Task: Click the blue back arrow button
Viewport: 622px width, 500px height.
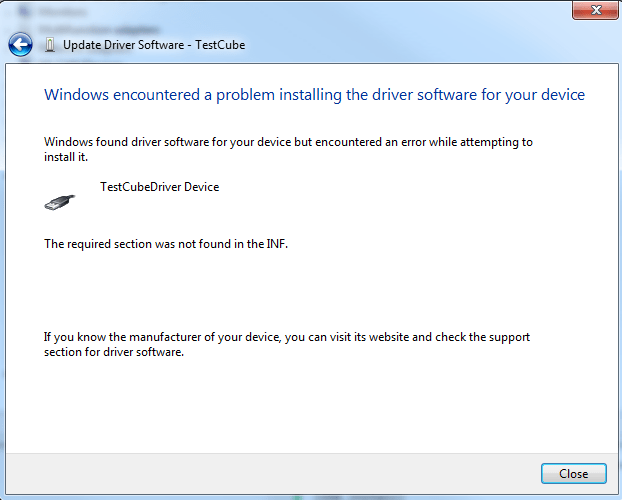Action: (x=20, y=44)
